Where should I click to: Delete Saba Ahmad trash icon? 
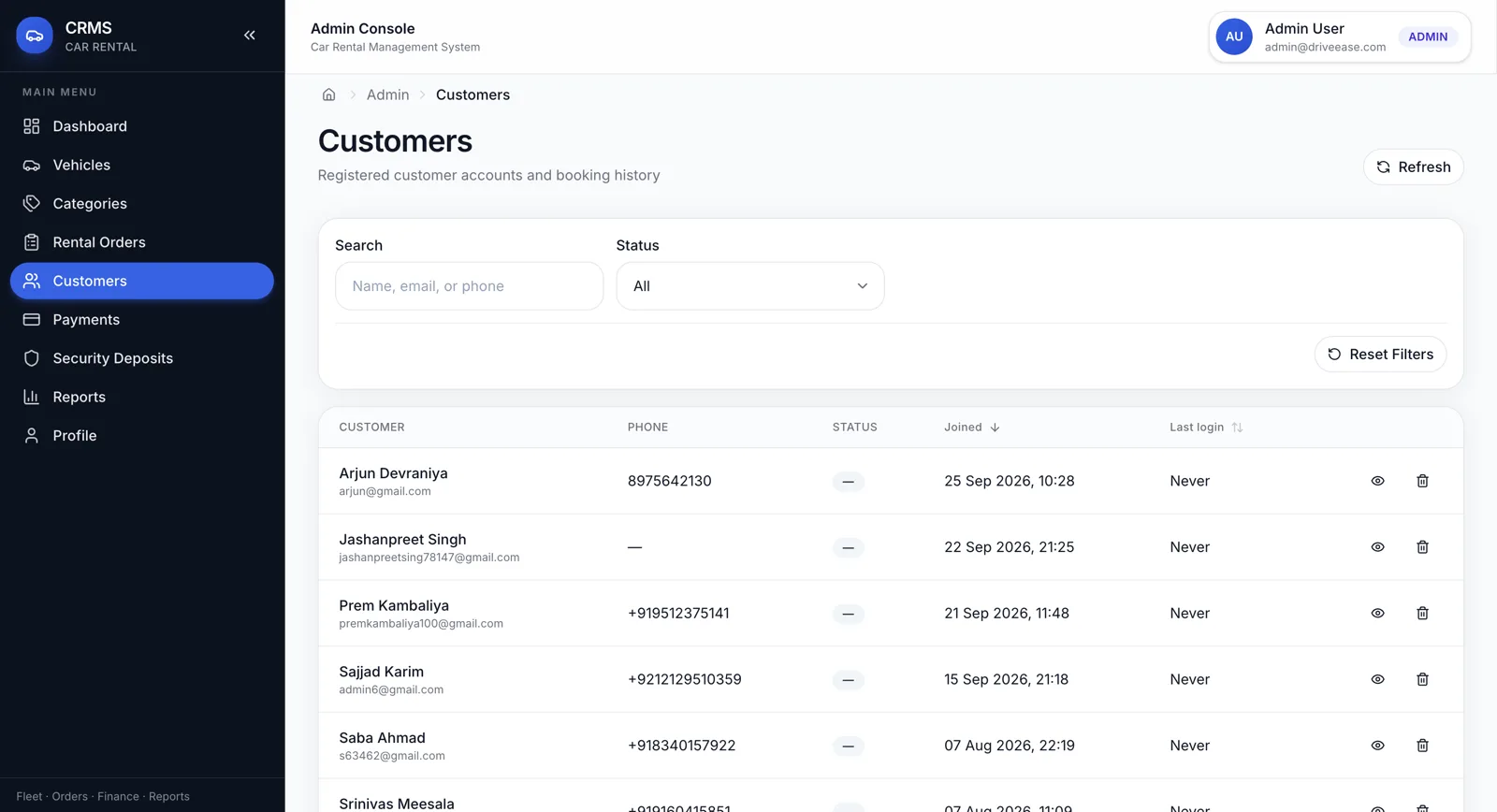coord(1422,746)
